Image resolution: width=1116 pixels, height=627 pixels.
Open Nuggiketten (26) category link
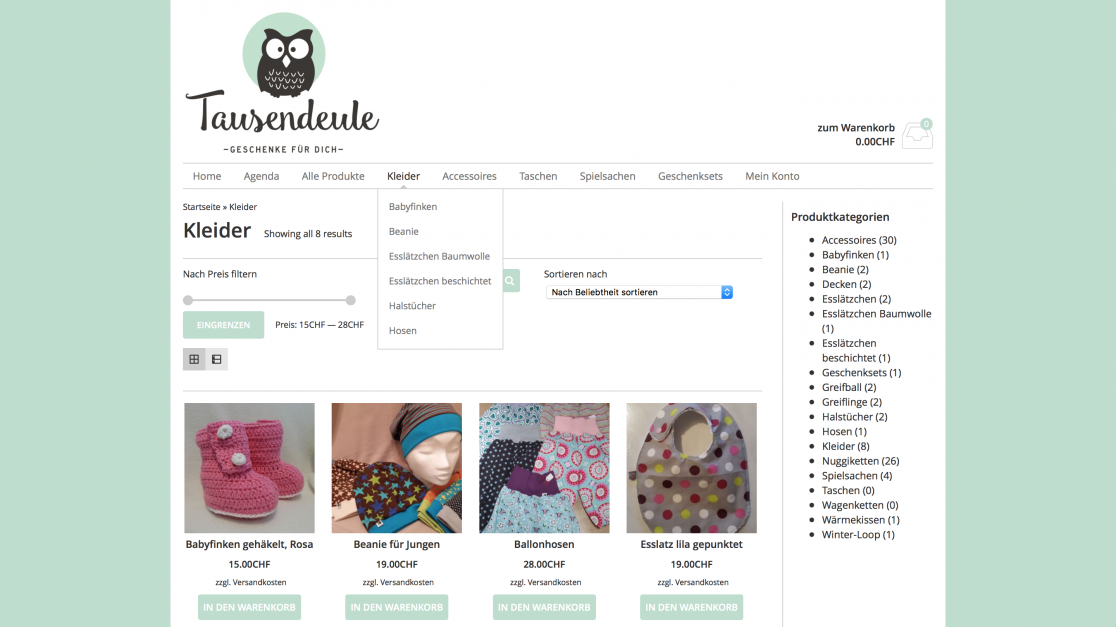tap(860, 460)
